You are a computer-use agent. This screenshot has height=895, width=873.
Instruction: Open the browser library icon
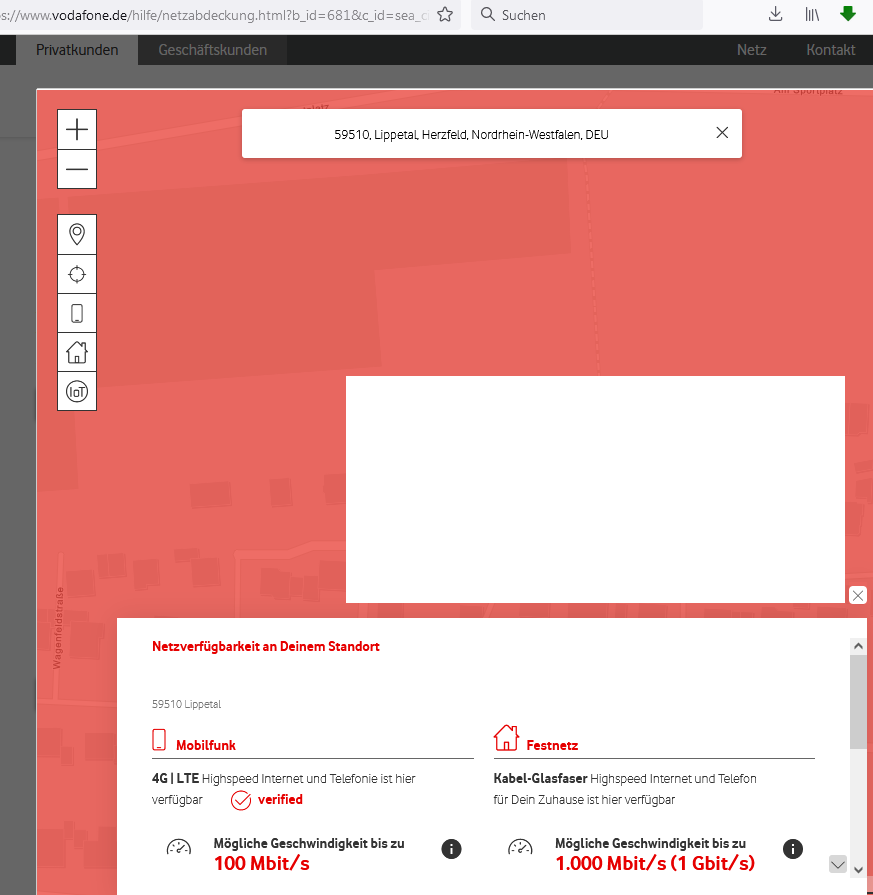pos(812,14)
